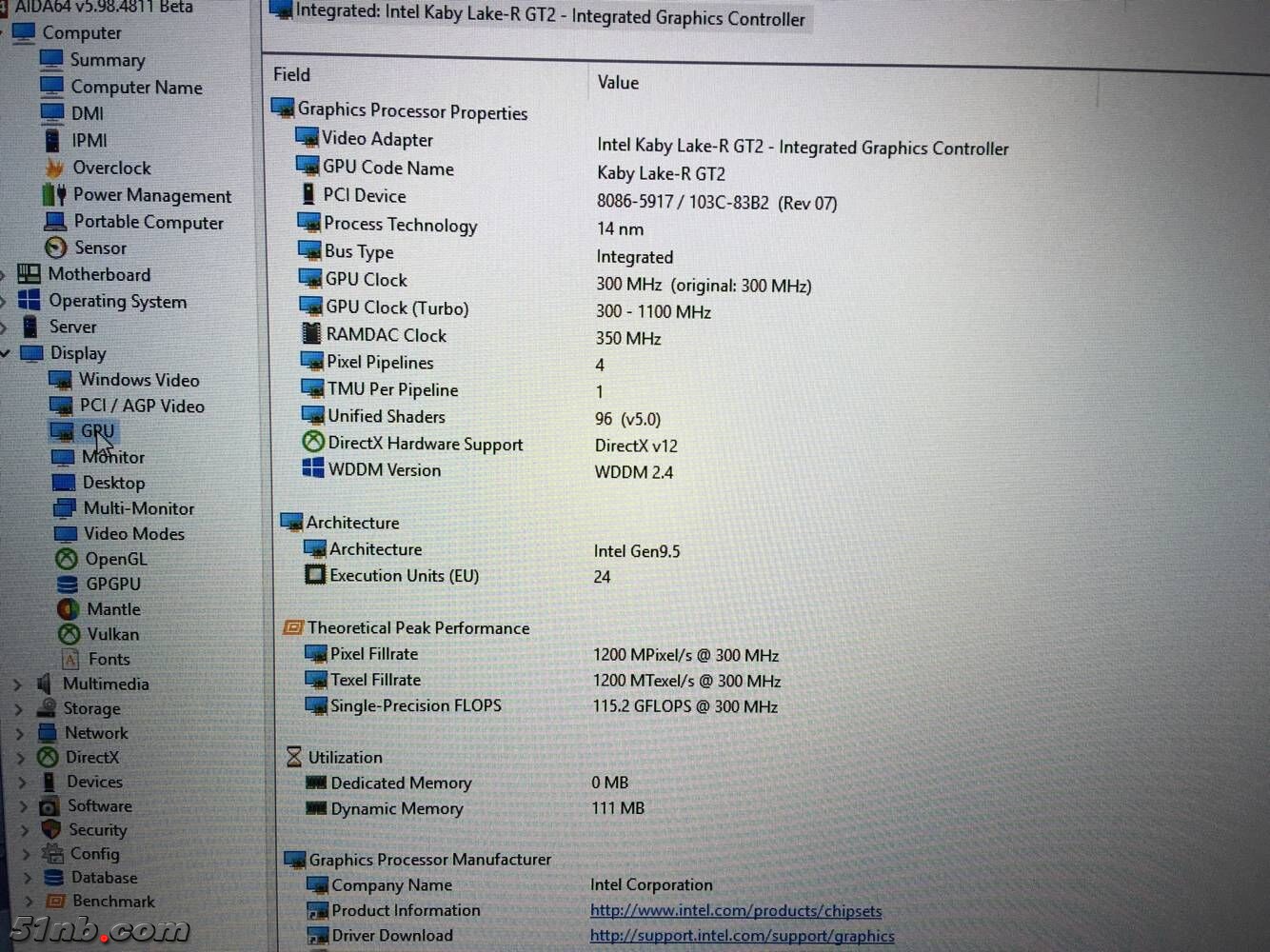
Task: Open the Intel graphics driver download link
Action: click(x=742, y=936)
